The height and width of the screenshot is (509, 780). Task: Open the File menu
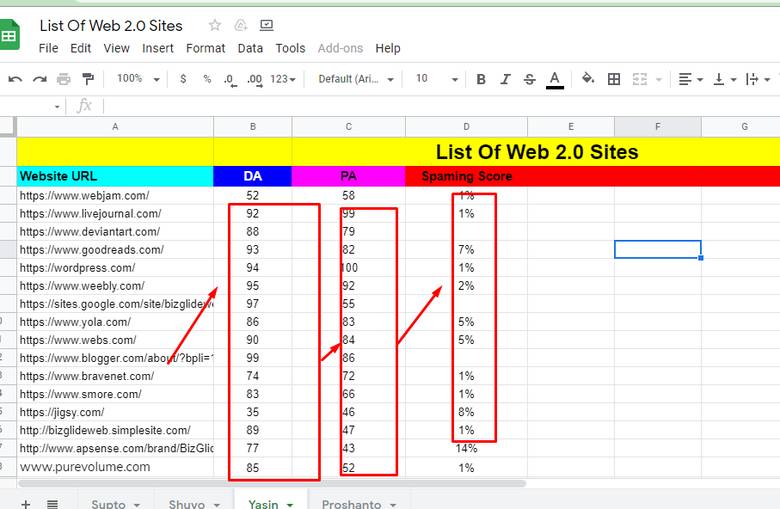coord(48,48)
